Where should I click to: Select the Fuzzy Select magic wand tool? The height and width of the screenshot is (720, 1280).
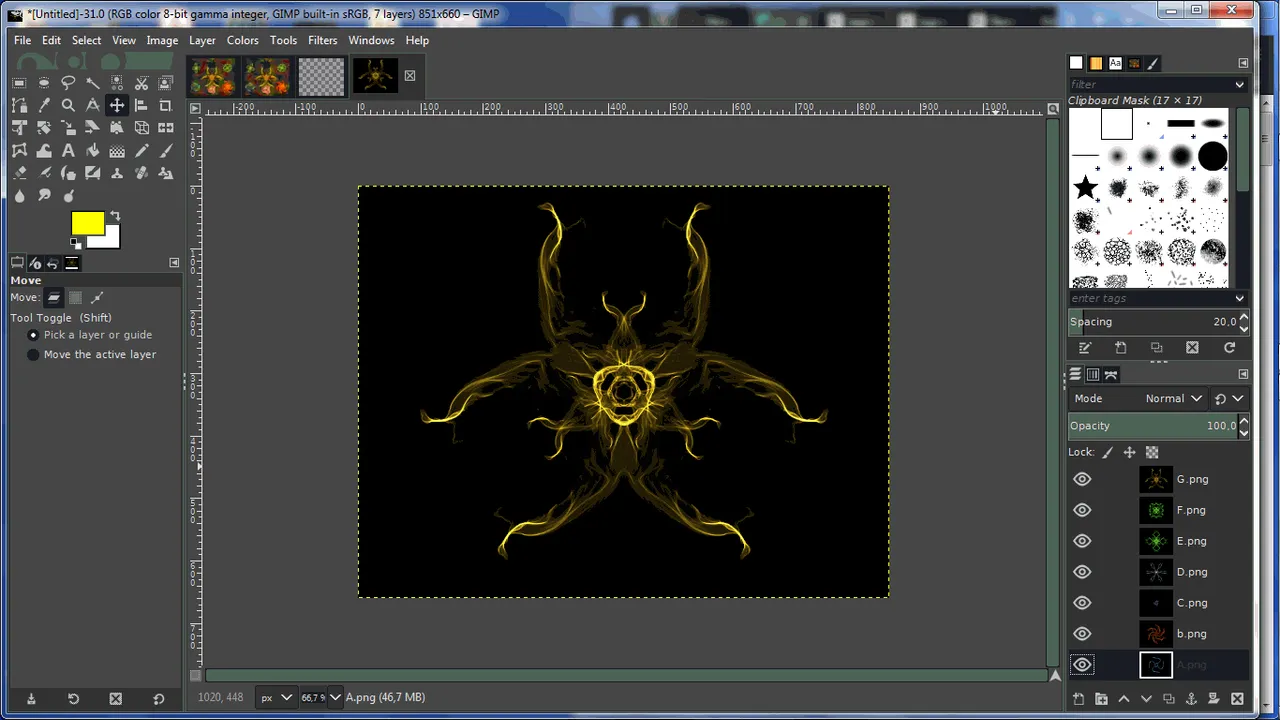[93, 83]
